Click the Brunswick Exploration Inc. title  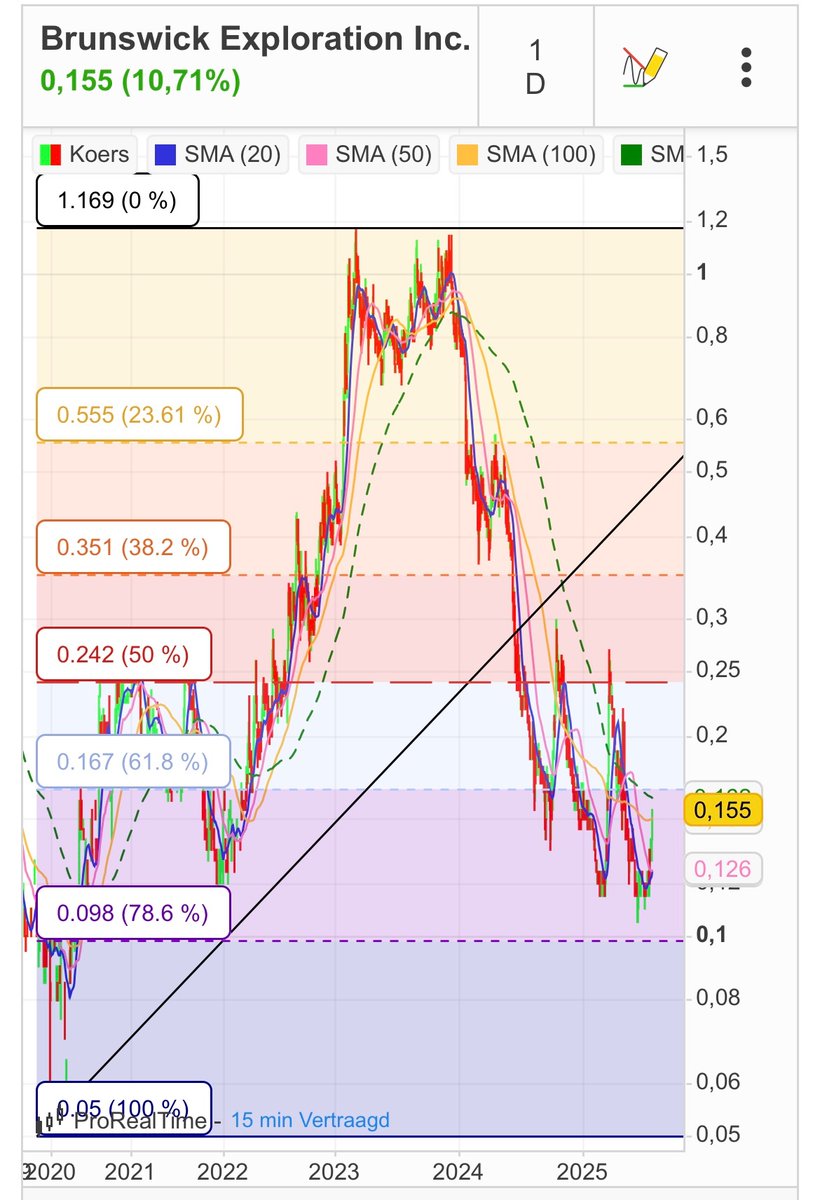click(255, 39)
